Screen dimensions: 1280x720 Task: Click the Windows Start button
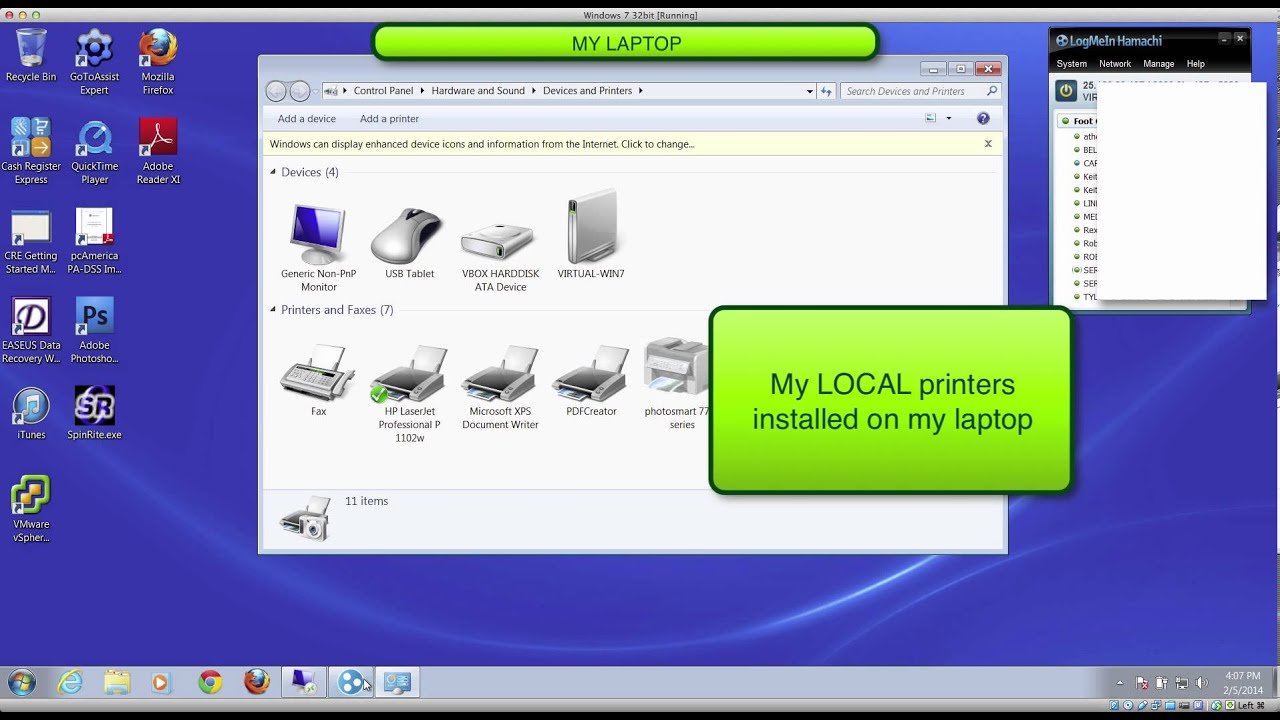tap(21, 683)
